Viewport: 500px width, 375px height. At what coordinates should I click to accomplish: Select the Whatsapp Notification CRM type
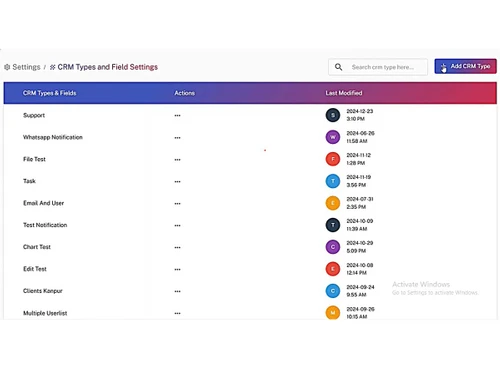[53, 137]
